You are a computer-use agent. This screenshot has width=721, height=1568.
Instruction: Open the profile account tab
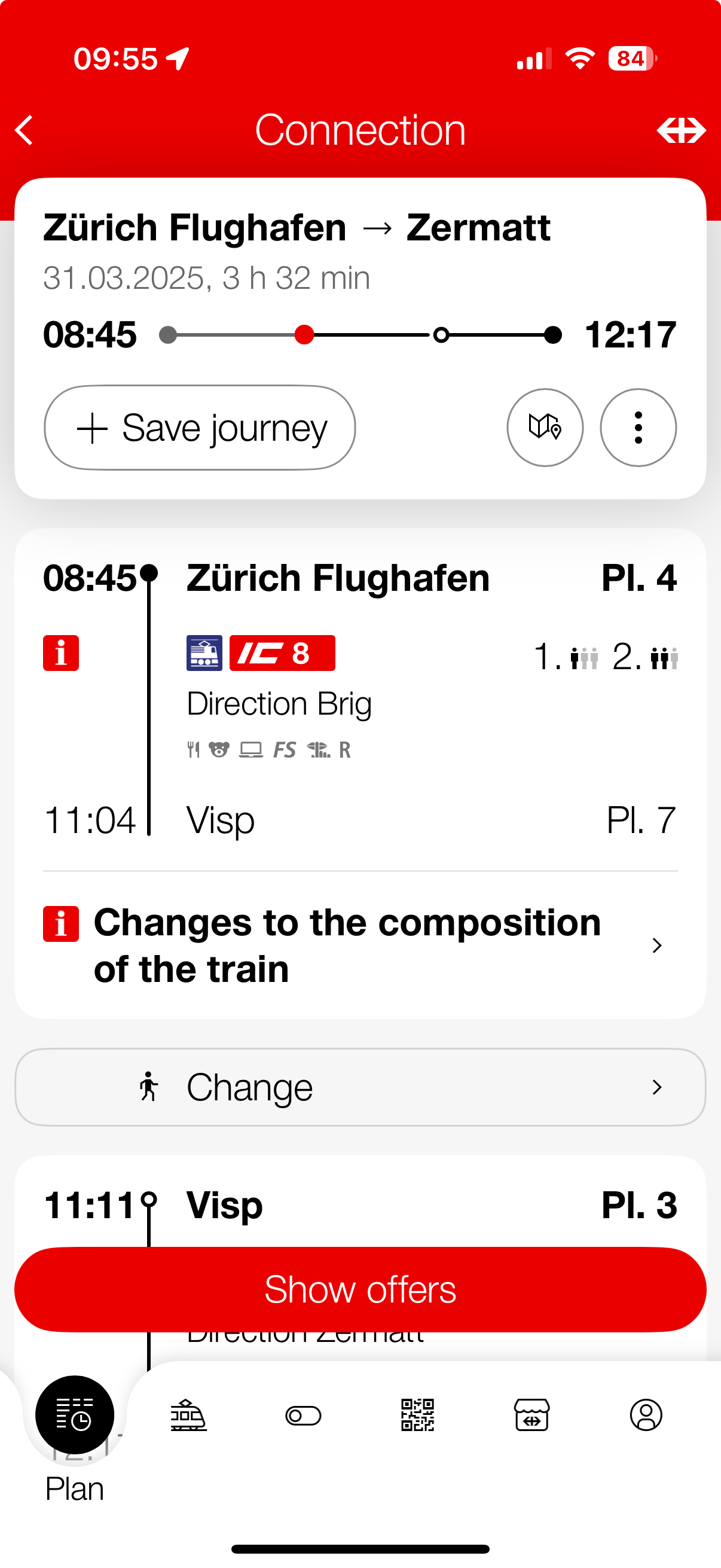(x=646, y=1415)
